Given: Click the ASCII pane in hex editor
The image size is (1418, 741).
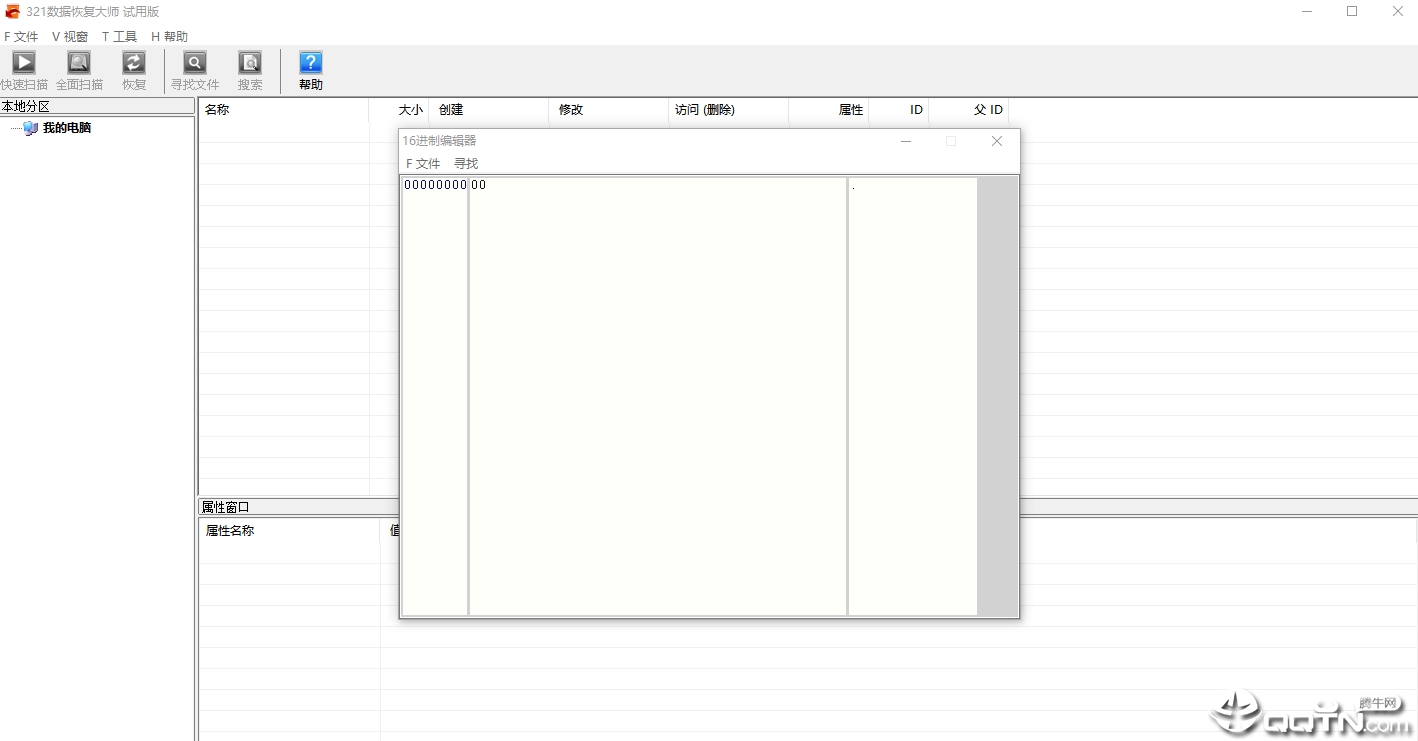Looking at the screenshot, I should click(913, 396).
